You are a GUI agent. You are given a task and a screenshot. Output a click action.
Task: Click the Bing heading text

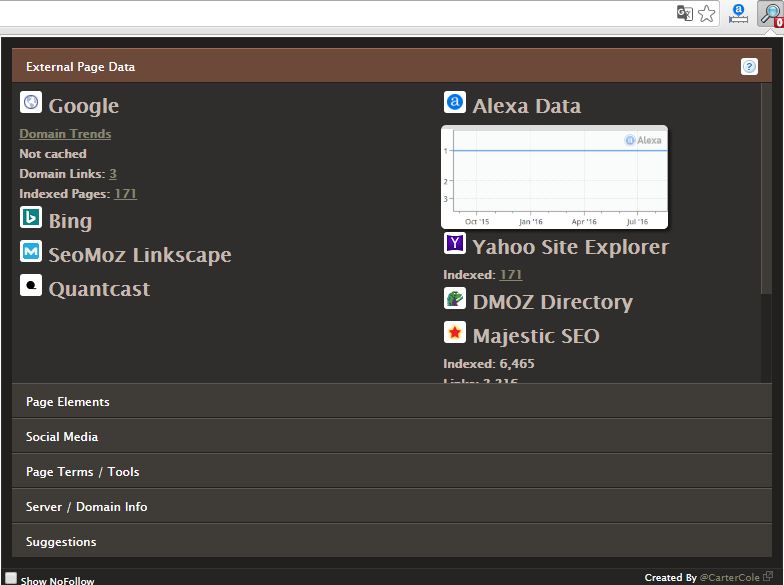pyautogui.click(x=70, y=221)
